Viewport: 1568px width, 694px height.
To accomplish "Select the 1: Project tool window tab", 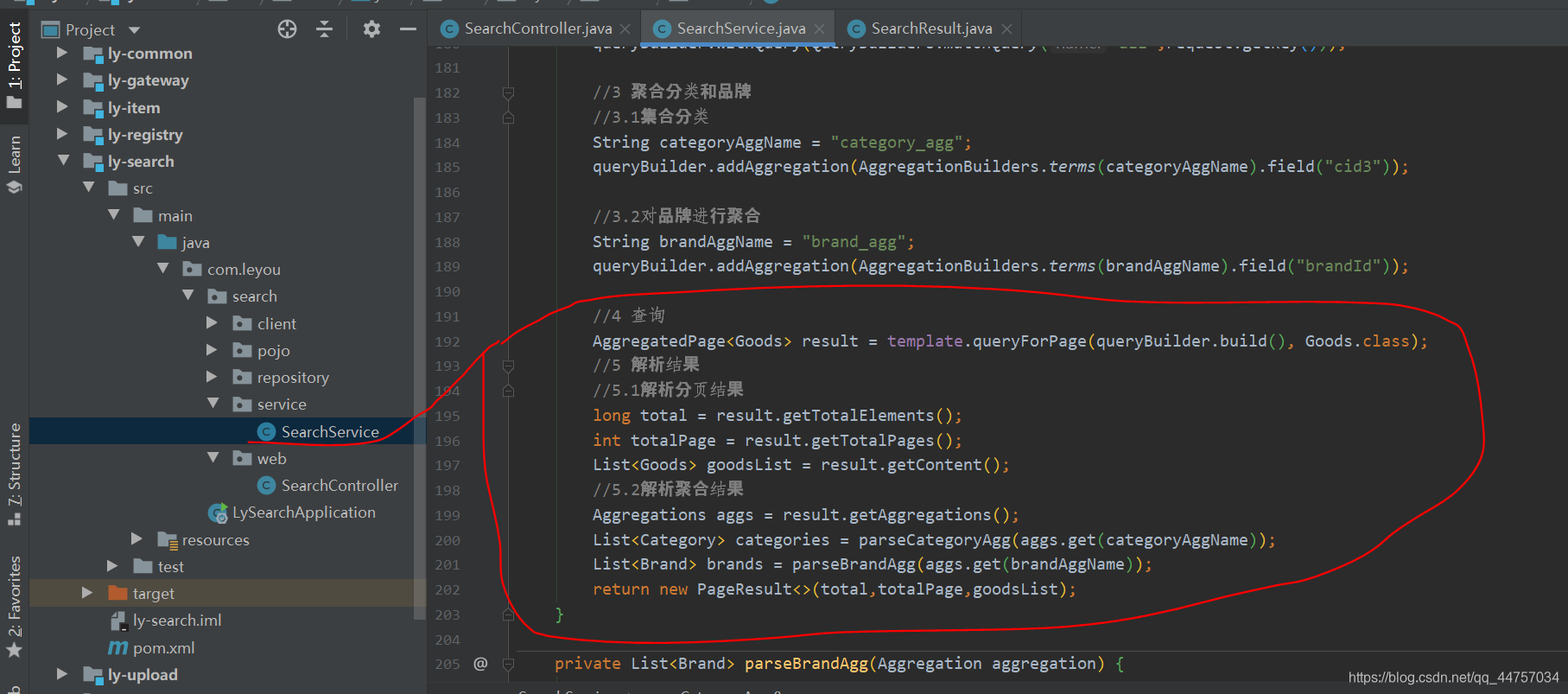I will click(15, 66).
